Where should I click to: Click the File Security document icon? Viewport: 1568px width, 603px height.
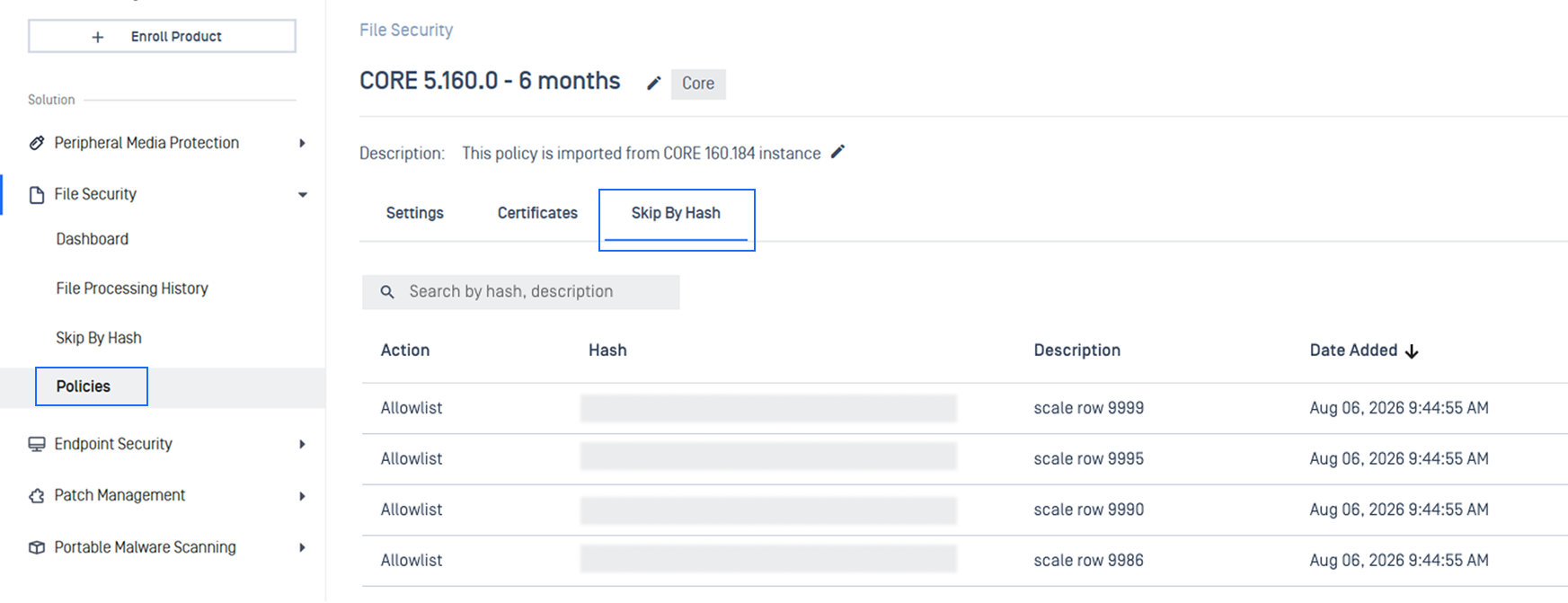(x=37, y=194)
